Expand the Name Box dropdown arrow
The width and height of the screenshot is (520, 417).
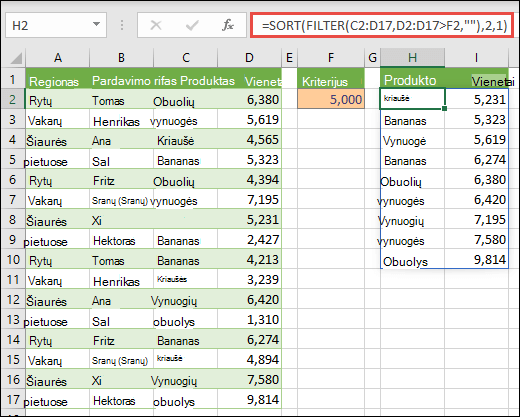(96, 24)
